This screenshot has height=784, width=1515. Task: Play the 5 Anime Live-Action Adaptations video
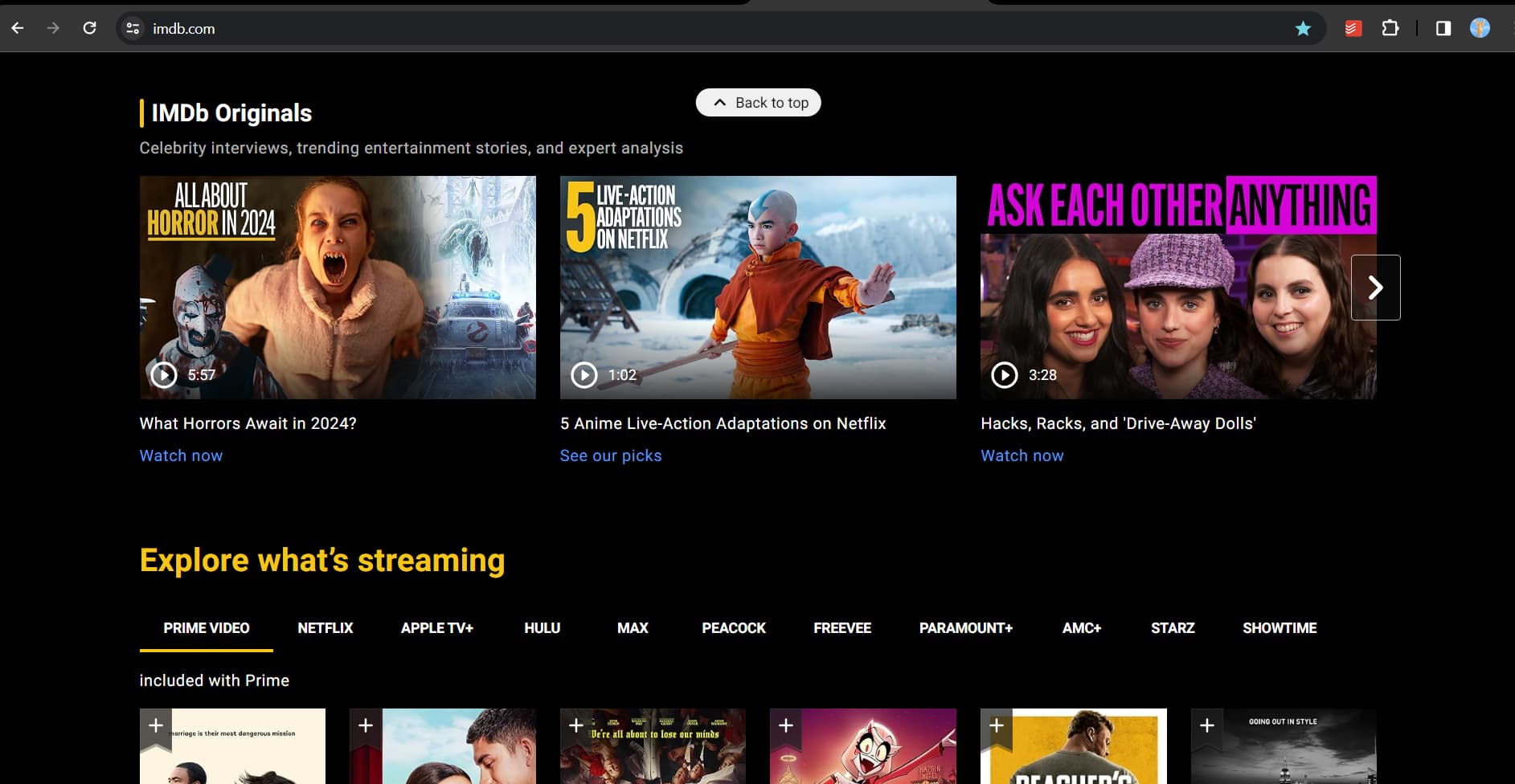tap(584, 374)
